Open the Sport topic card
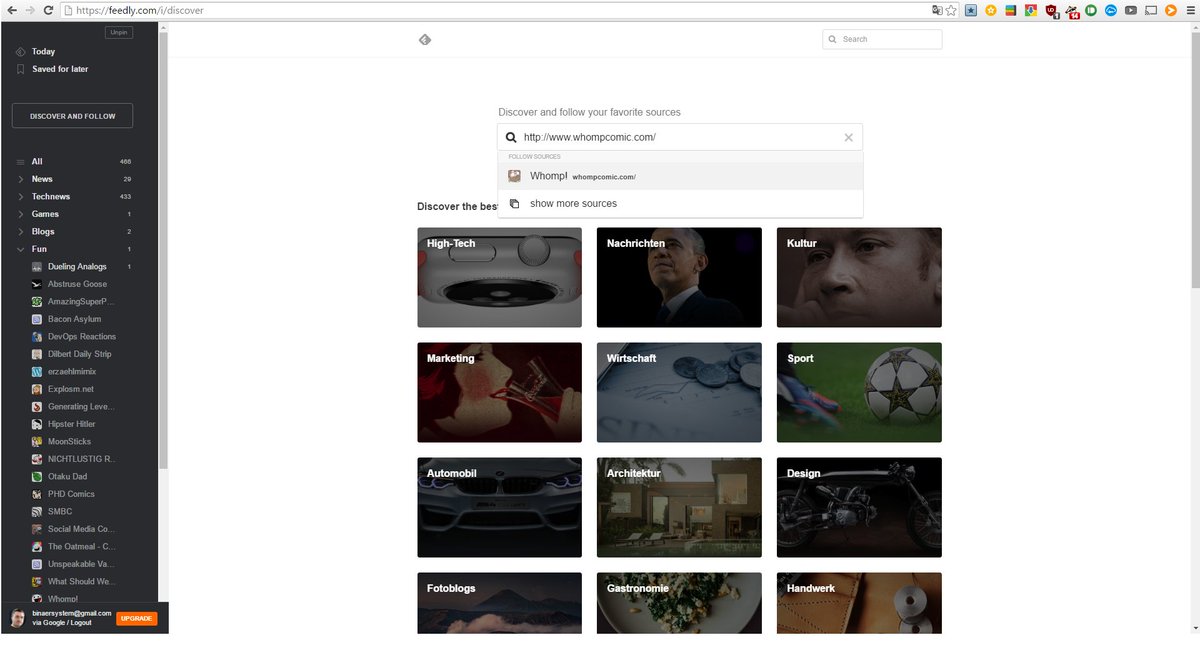 (859, 392)
